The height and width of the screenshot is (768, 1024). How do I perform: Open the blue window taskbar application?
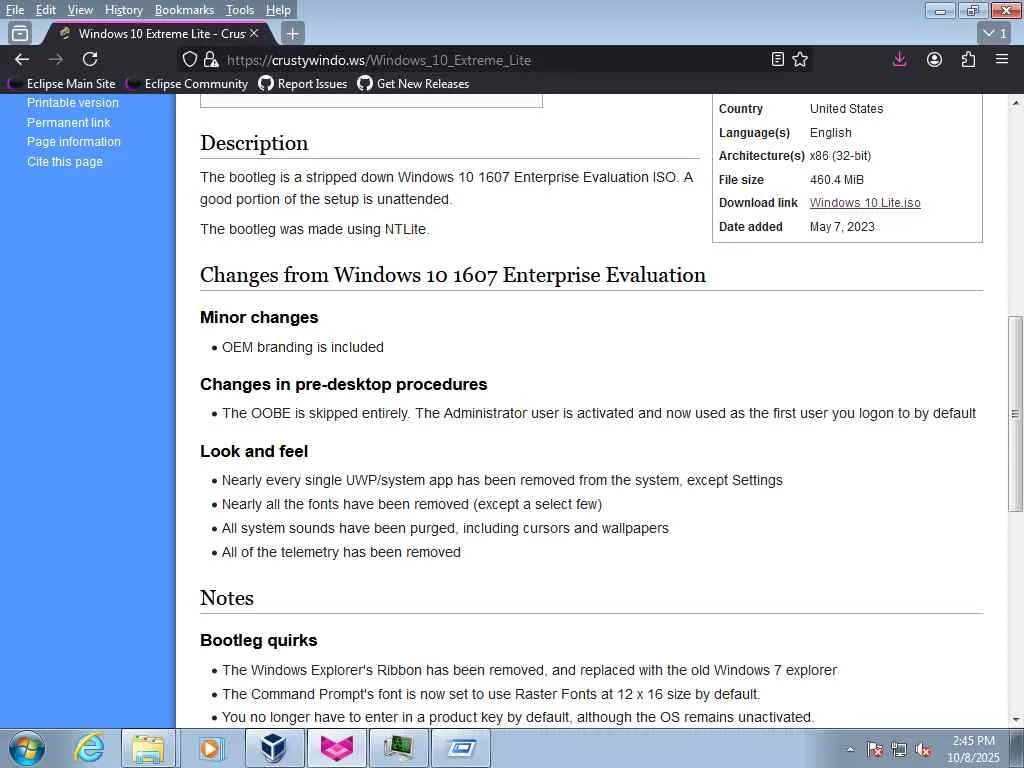click(x=461, y=748)
